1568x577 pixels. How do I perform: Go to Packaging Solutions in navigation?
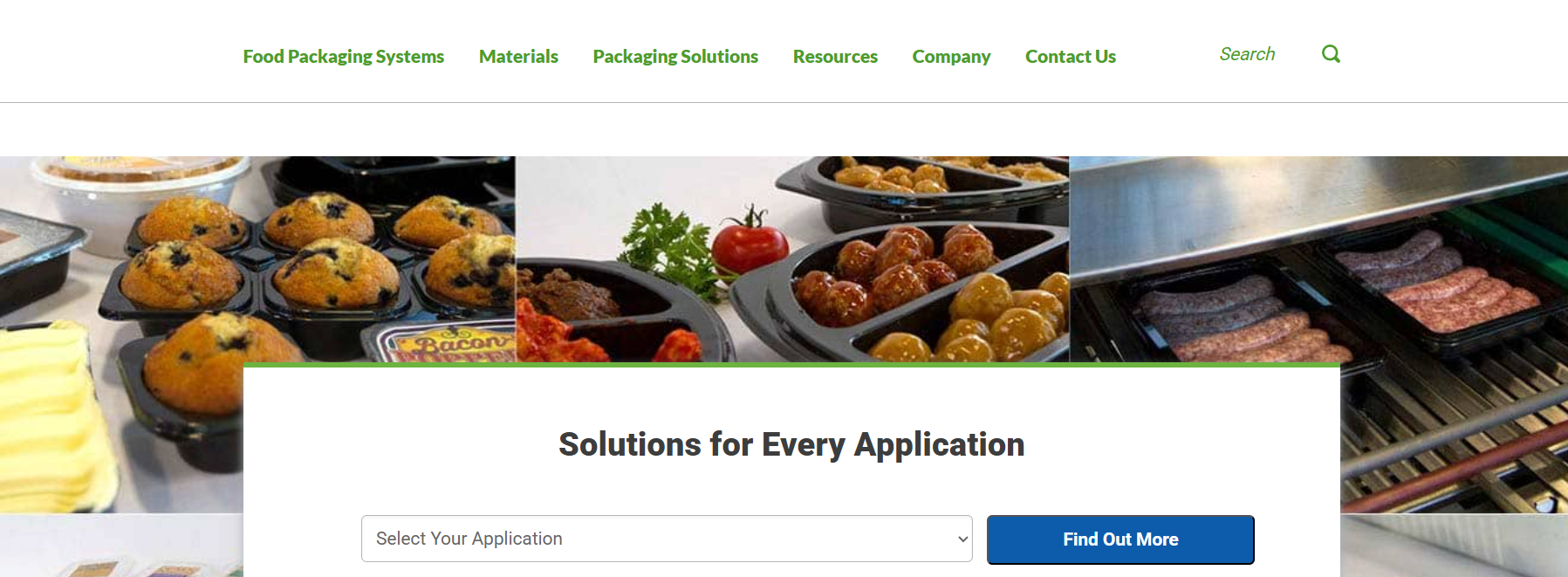[x=675, y=57]
